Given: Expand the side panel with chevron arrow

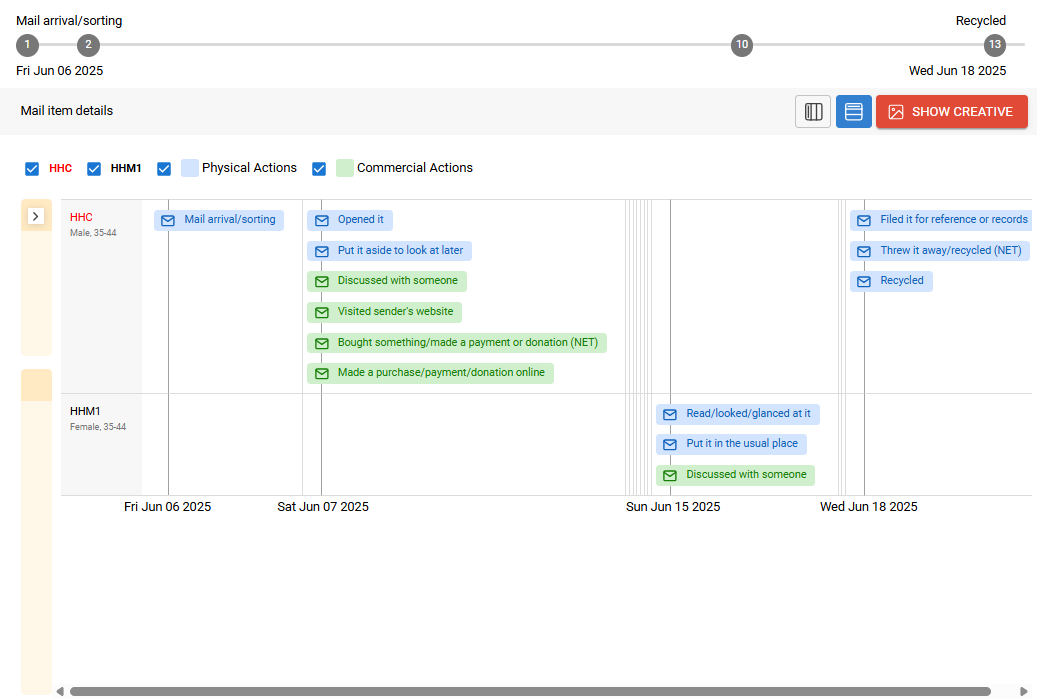Looking at the screenshot, I should [x=36, y=216].
